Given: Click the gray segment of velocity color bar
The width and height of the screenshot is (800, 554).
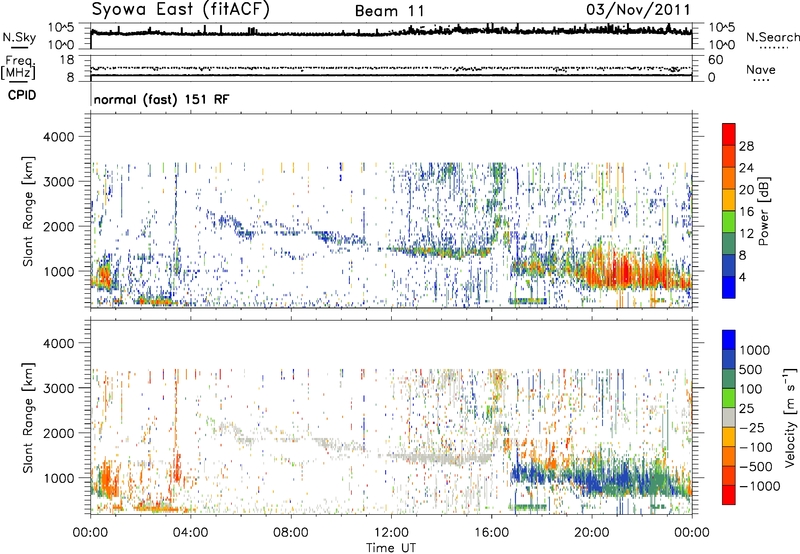Looking at the screenshot, I should tap(729, 418).
